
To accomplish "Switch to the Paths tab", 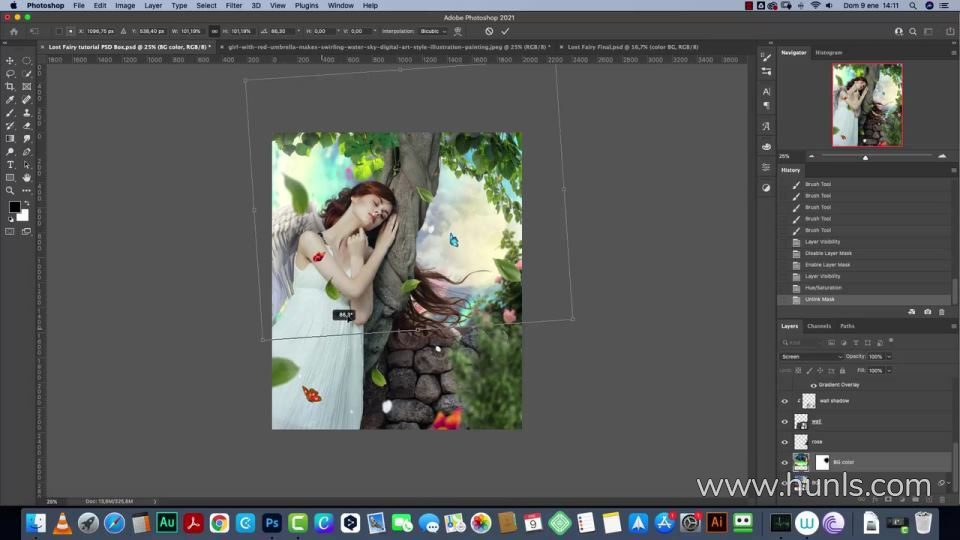I will pyautogui.click(x=847, y=326).
